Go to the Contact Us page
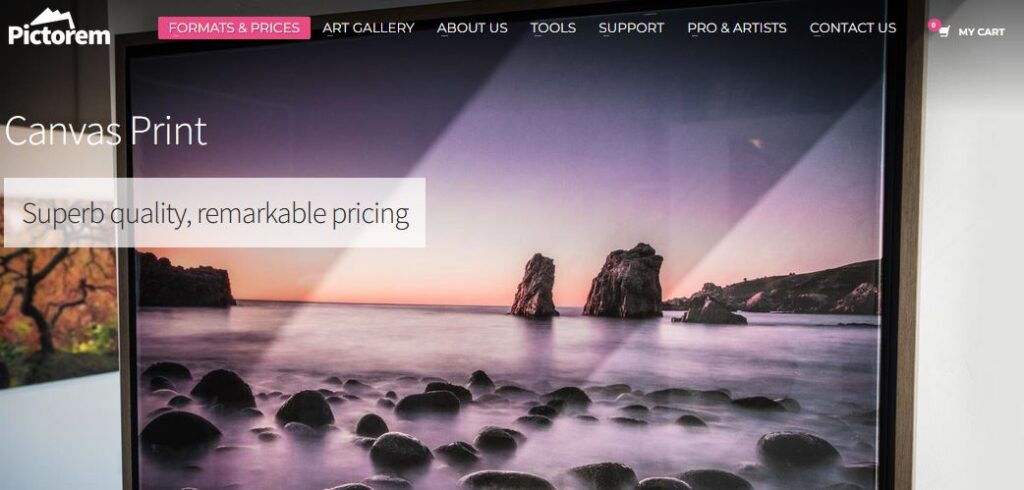The width and height of the screenshot is (1024, 490). pos(853,28)
